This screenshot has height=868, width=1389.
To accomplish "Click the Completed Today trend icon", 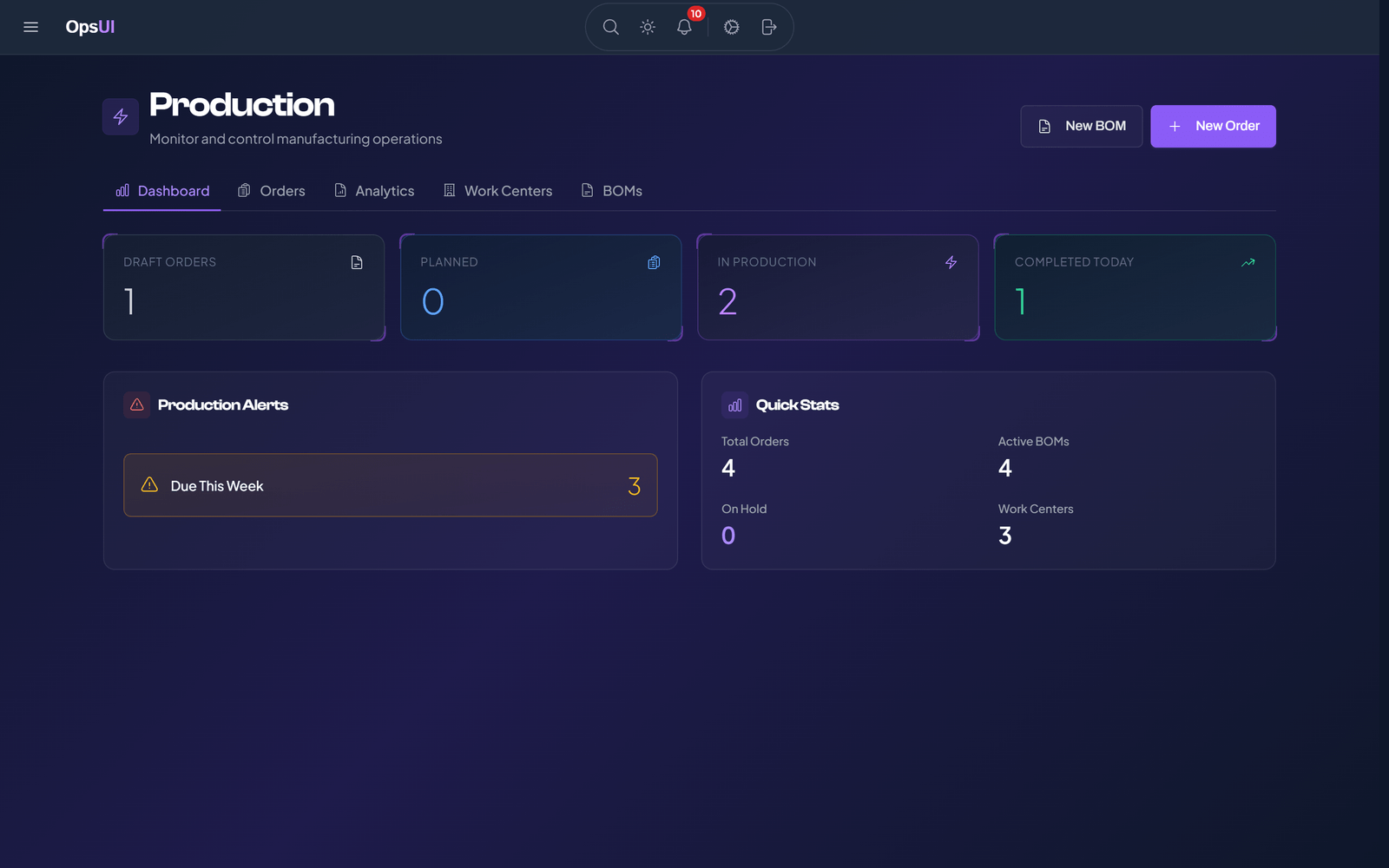I will (1248, 262).
